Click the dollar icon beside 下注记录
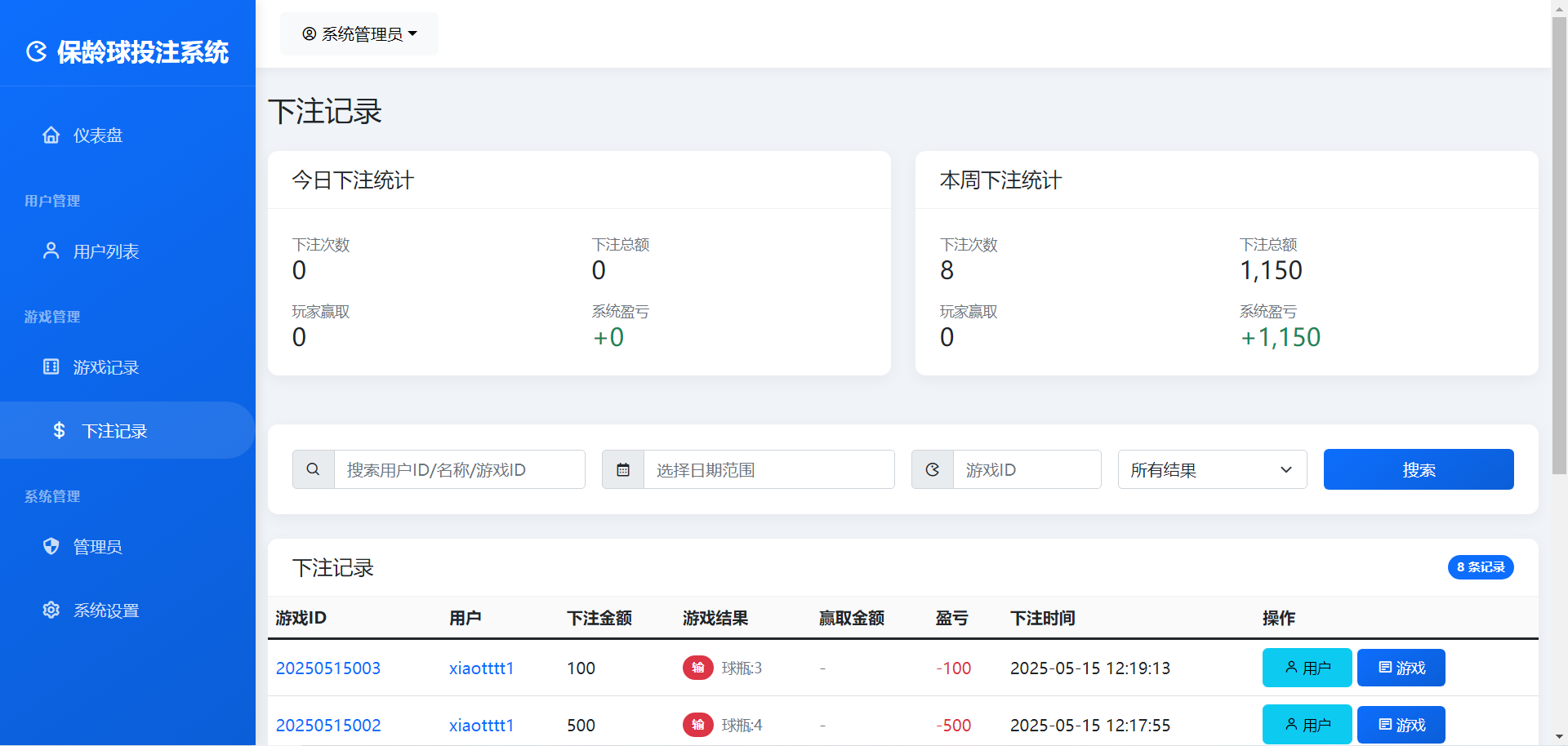This screenshot has height=746, width=1568. pyautogui.click(x=58, y=430)
